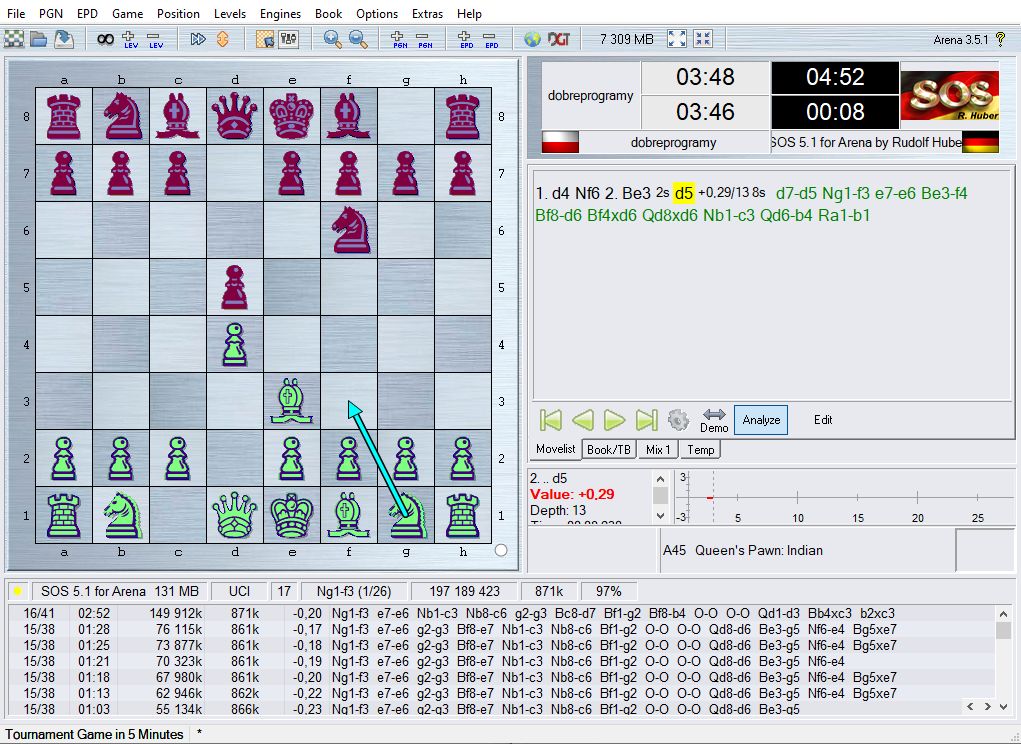Open the Help menu
1021x744 pixels.
coord(469,14)
